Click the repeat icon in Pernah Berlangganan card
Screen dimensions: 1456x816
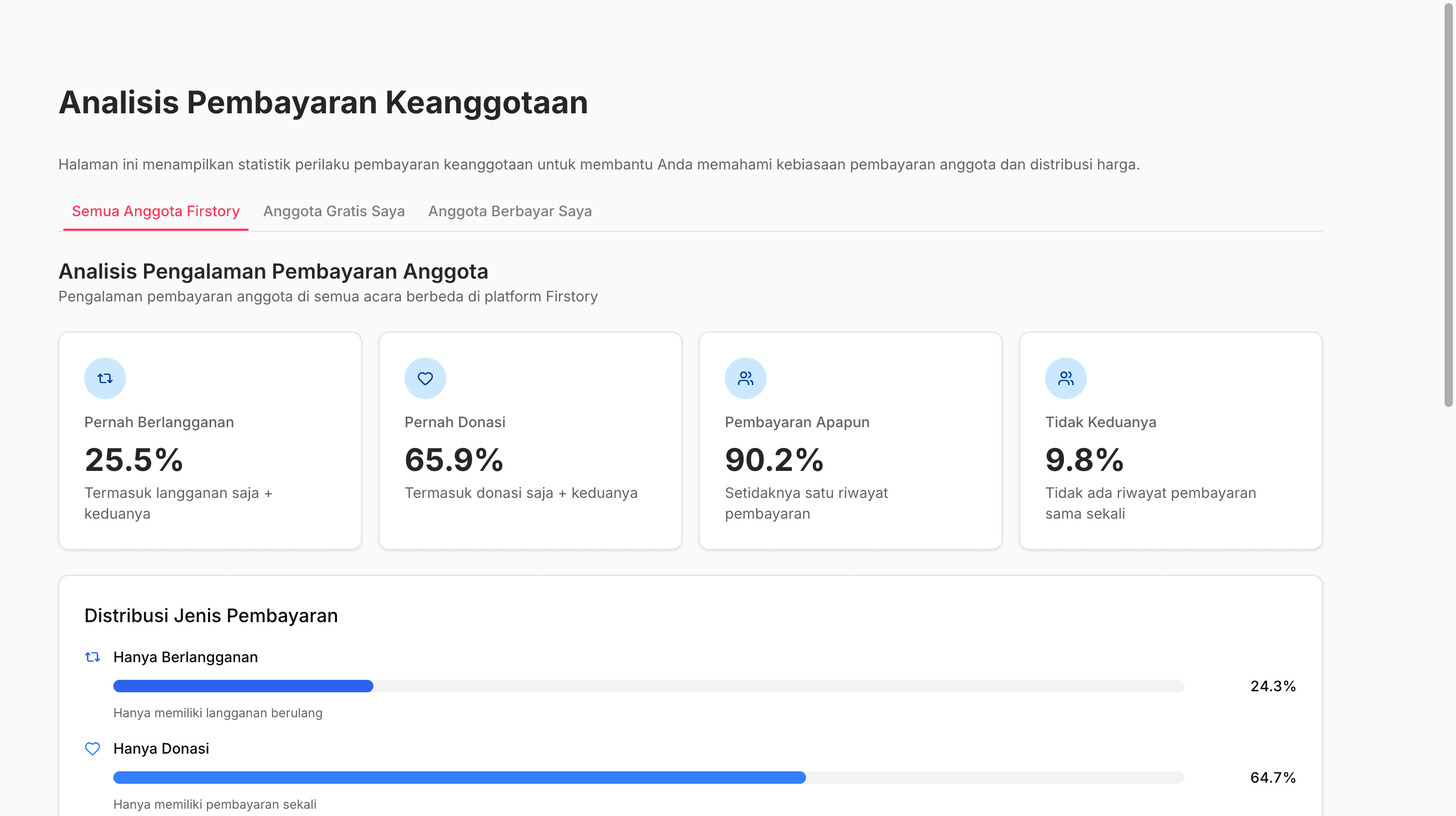click(x=105, y=378)
